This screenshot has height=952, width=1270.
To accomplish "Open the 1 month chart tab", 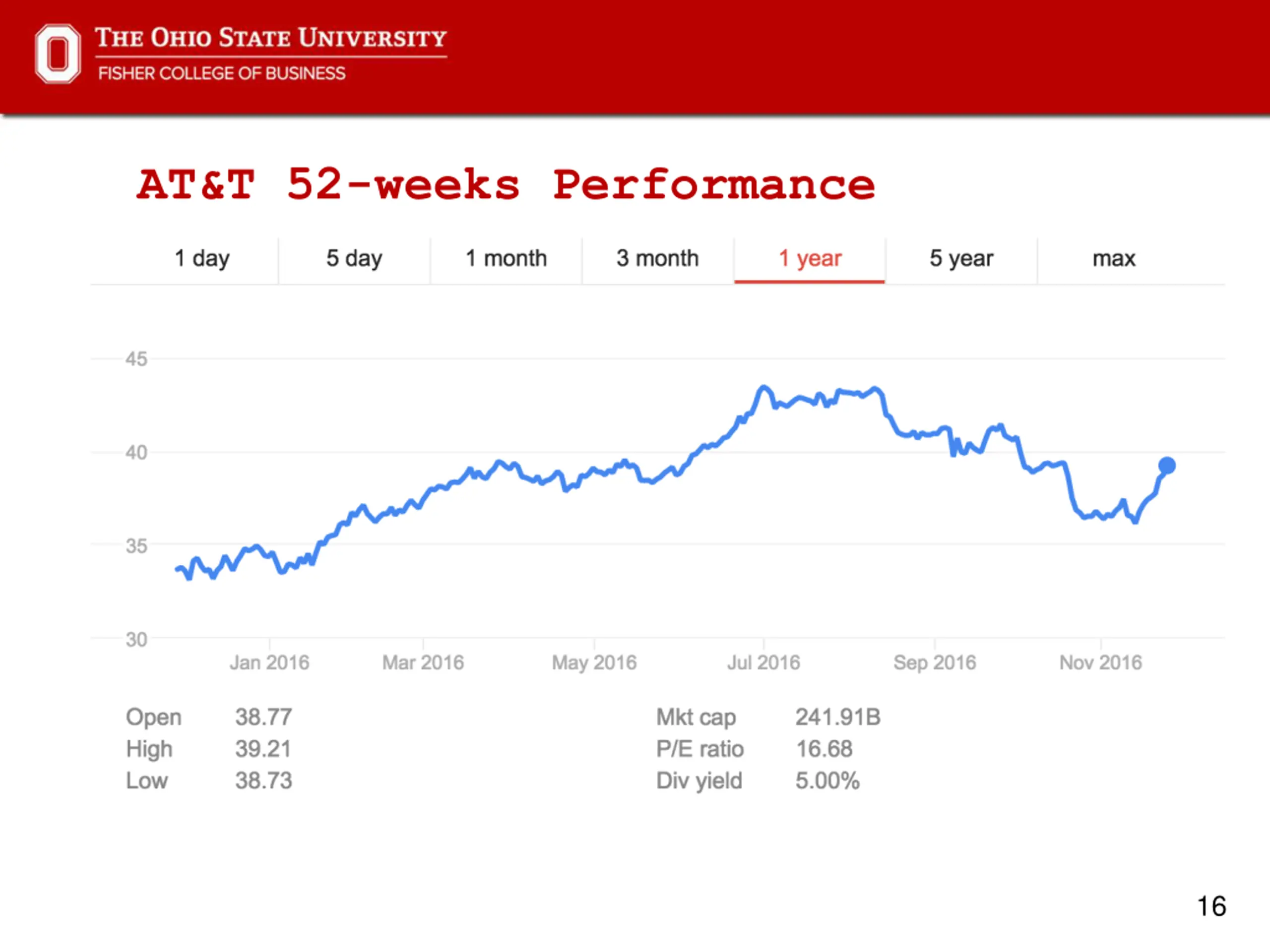I will pyautogui.click(x=506, y=259).
